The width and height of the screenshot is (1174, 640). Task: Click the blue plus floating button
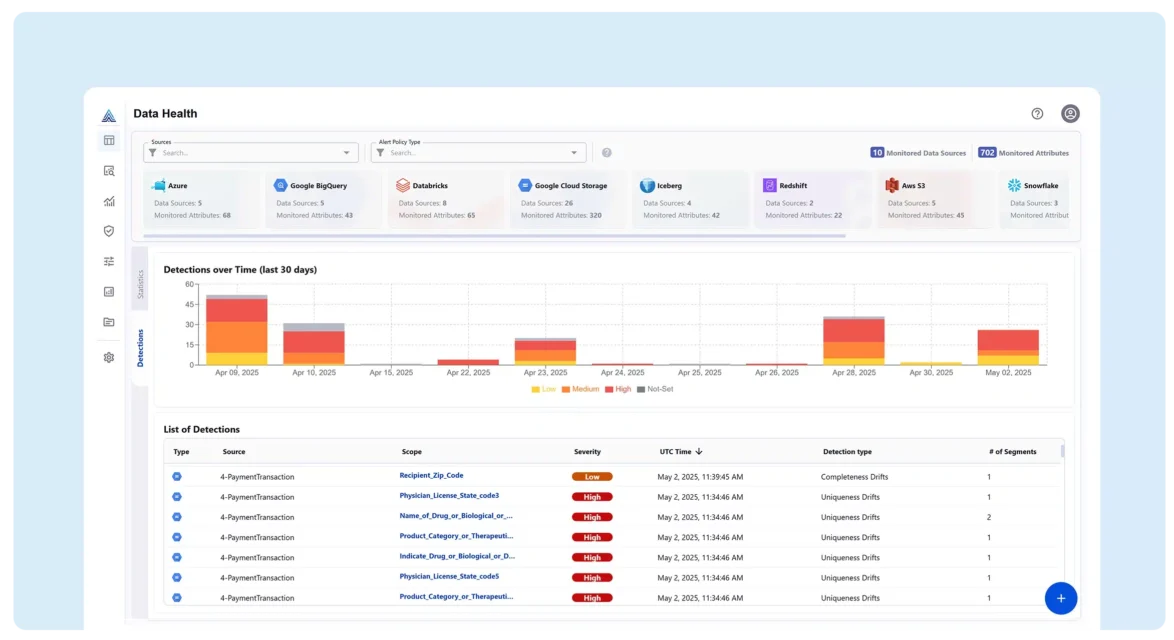click(1060, 598)
